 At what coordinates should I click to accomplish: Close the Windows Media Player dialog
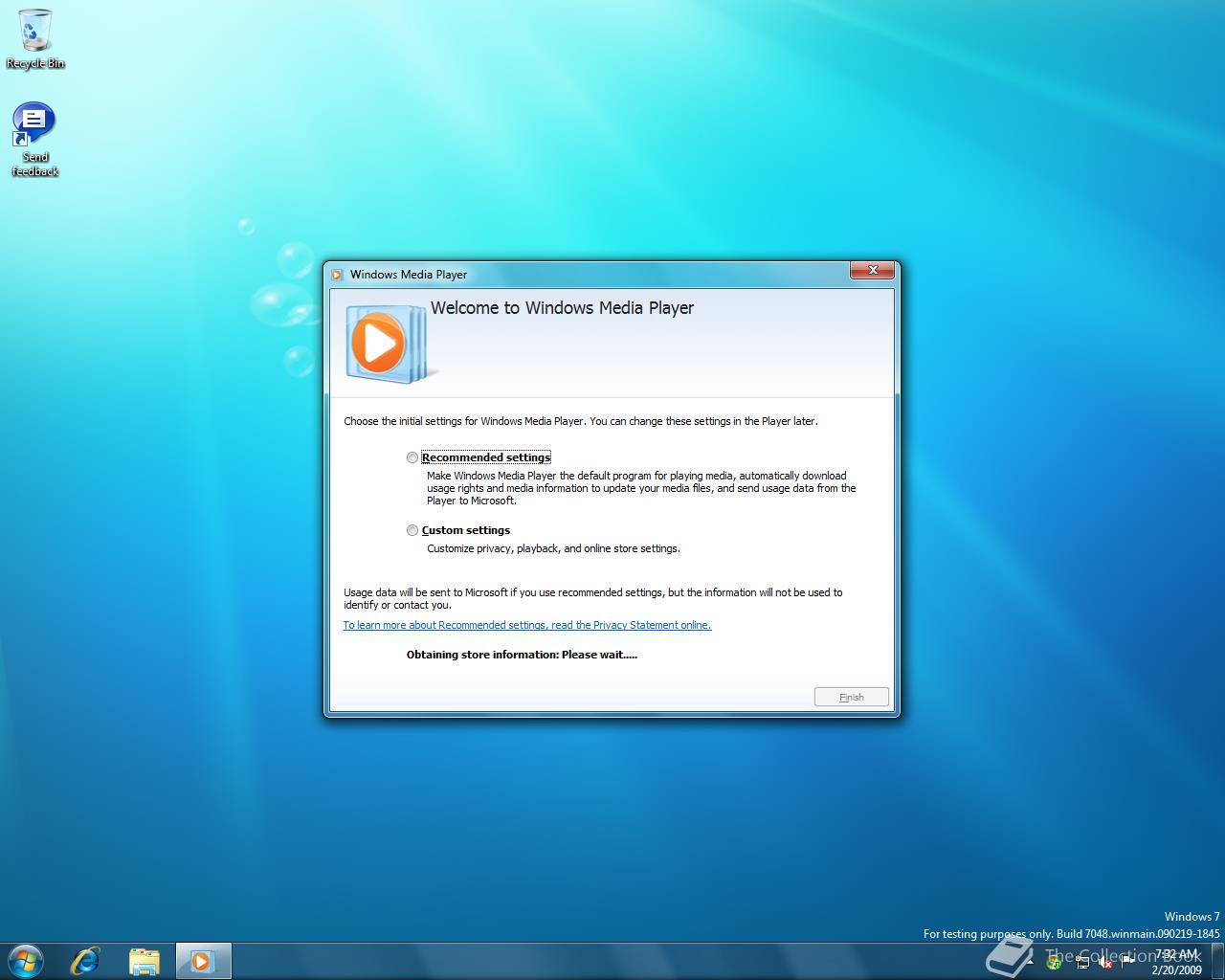coord(873,271)
